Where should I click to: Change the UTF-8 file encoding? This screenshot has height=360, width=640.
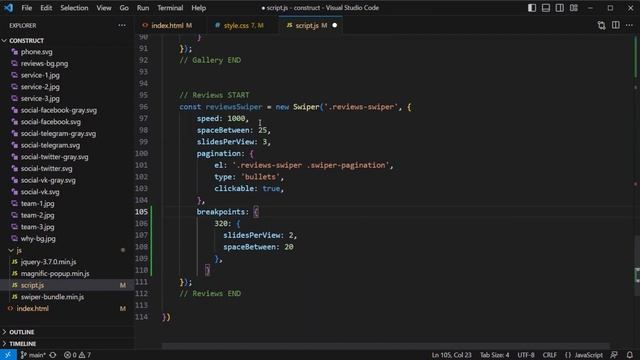(x=526, y=355)
